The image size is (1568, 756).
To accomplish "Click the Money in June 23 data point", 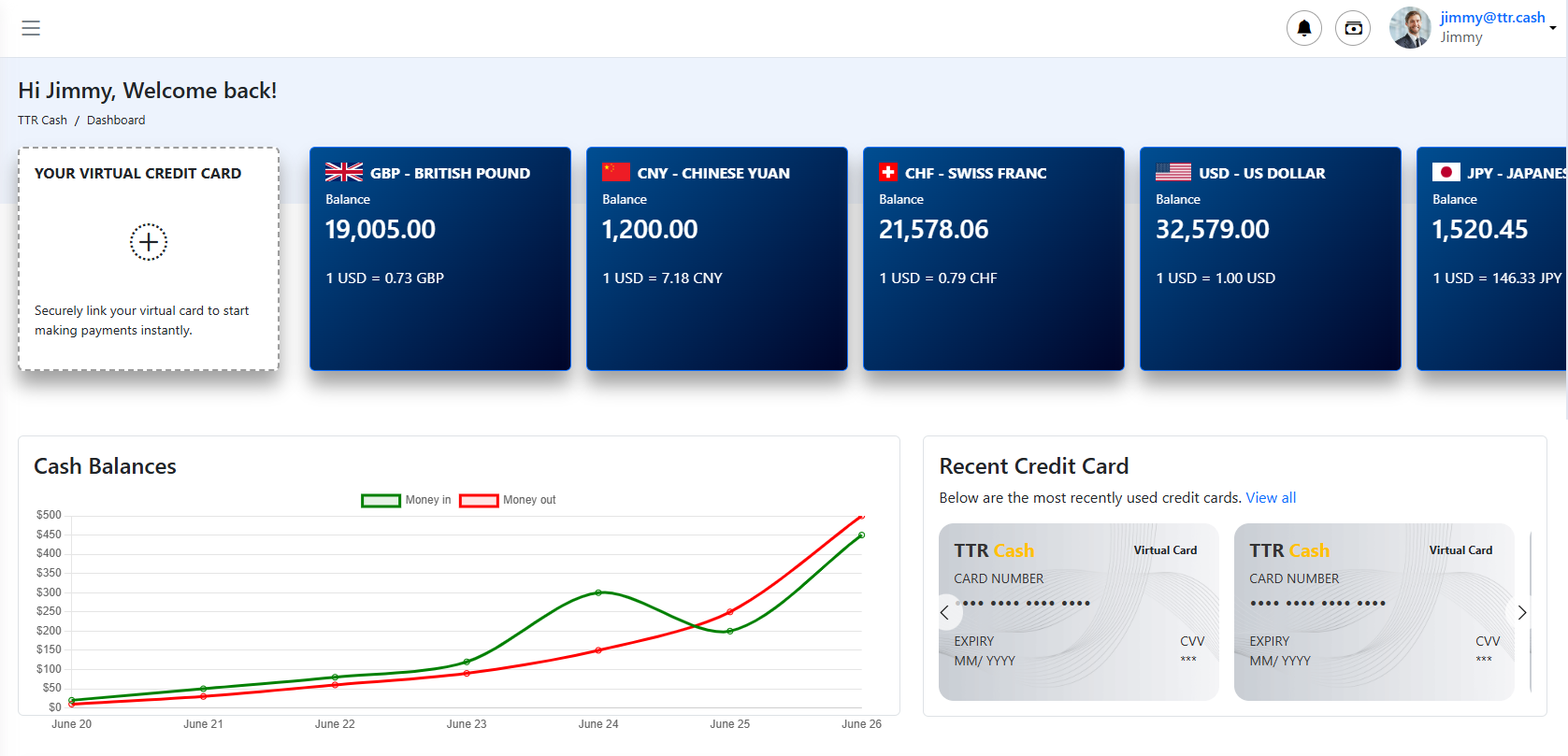I will [467, 662].
